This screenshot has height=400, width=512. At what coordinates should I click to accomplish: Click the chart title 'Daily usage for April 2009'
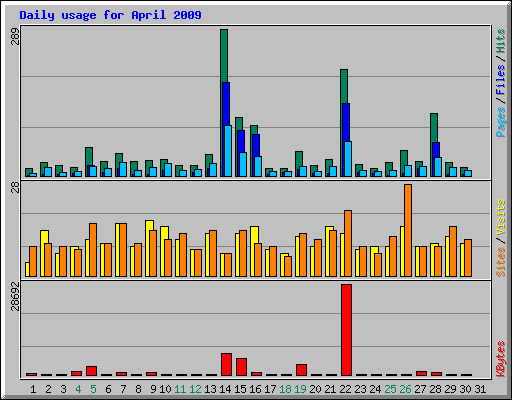click(x=110, y=15)
